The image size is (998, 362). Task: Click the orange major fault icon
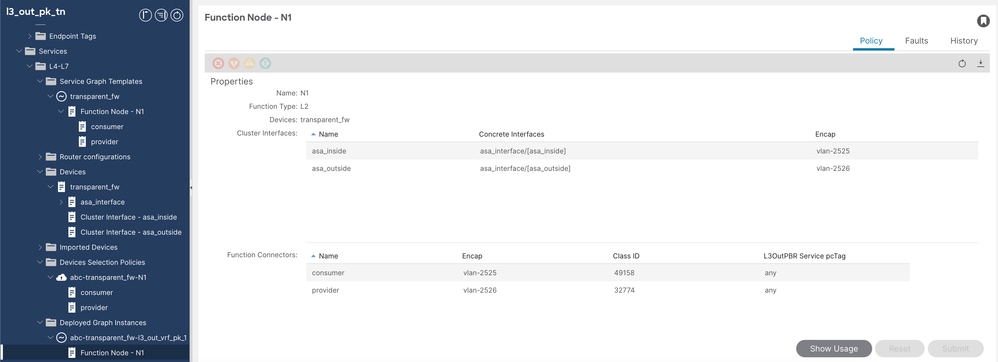(x=234, y=63)
